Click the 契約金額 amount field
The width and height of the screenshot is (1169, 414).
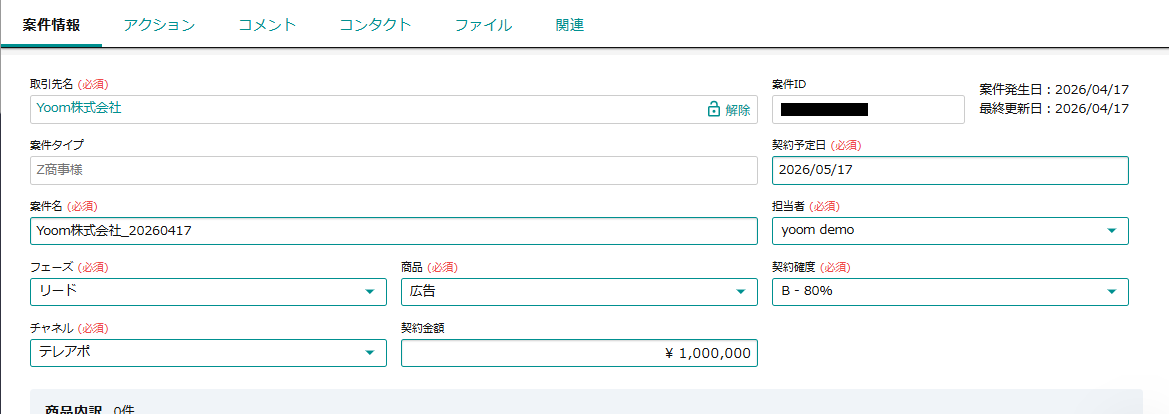click(578, 353)
